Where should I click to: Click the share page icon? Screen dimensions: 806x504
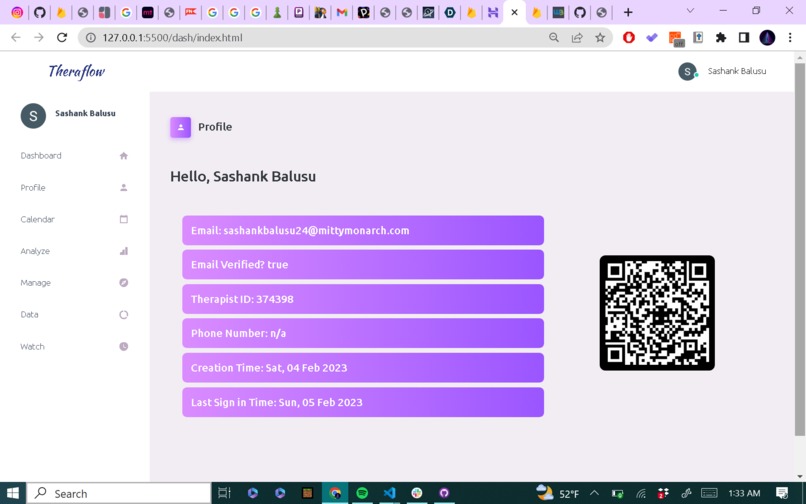[x=577, y=38]
